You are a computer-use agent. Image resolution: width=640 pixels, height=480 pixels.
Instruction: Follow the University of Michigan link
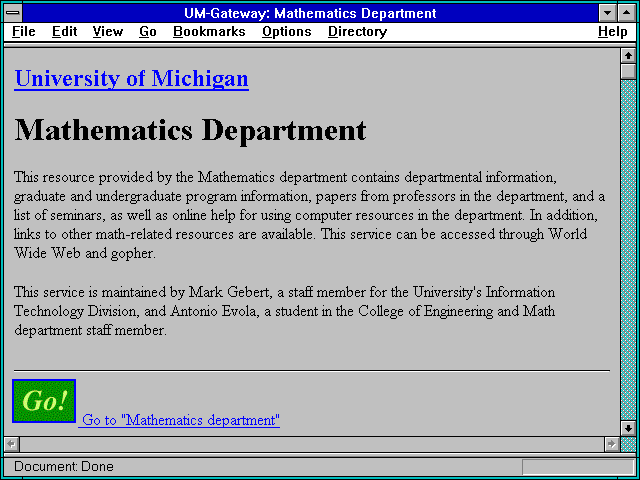(131, 78)
